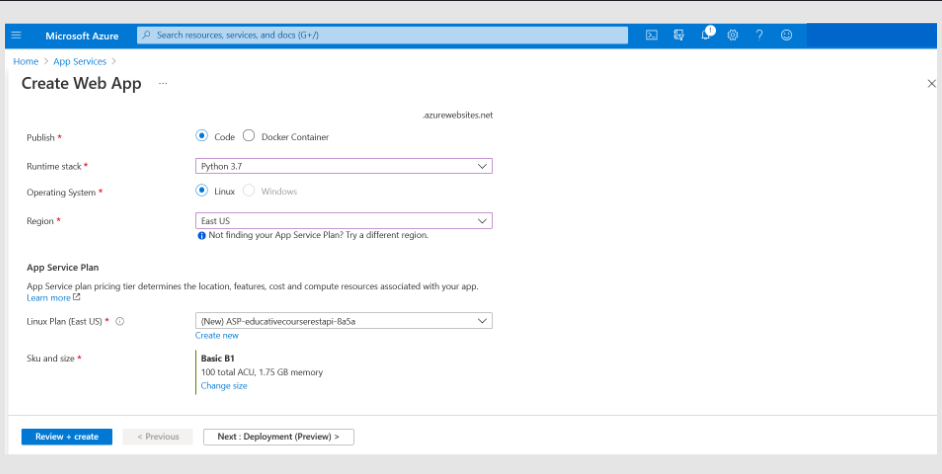Click the Create Web App page title
Viewport: 942px width, 474px height.
tap(81, 84)
